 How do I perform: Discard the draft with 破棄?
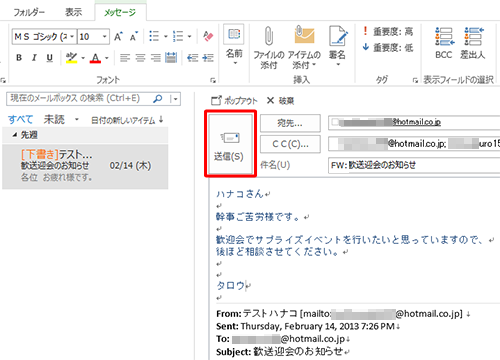pos(281,101)
